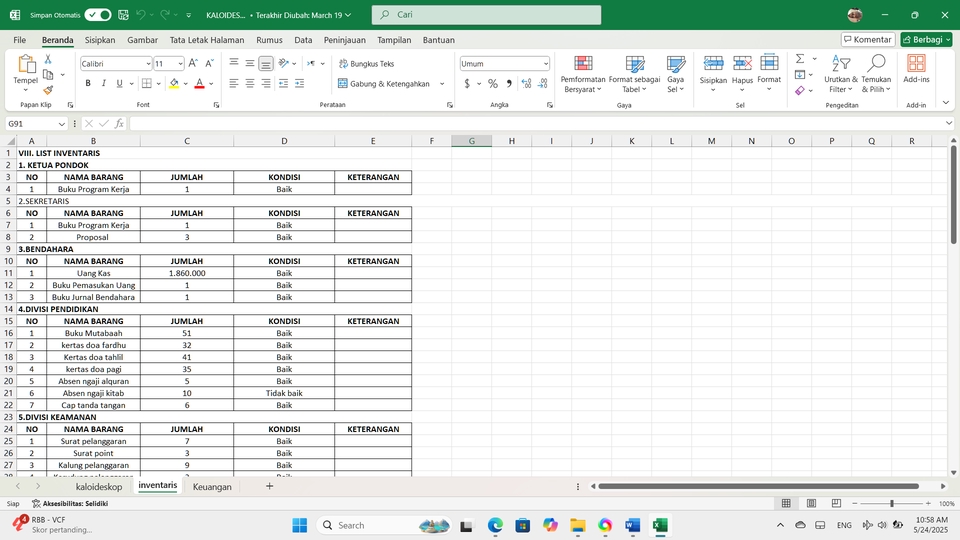Select column G header
Viewport: 960px width, 540px height.
click(x=471, y=141)
